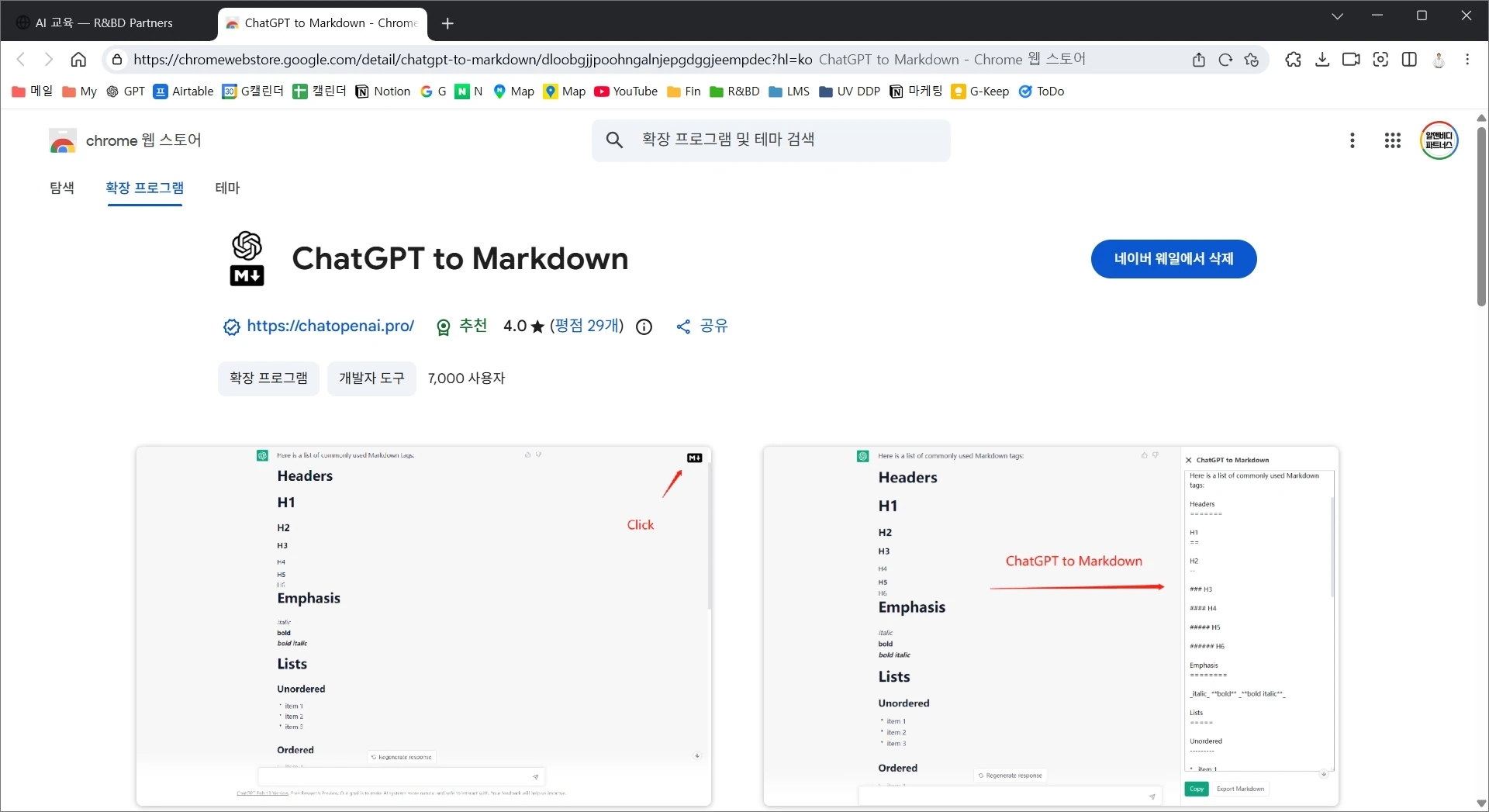Select 확장 프로그램 navigation tab
The image size is (1489, 812).
tap(145, 188)
